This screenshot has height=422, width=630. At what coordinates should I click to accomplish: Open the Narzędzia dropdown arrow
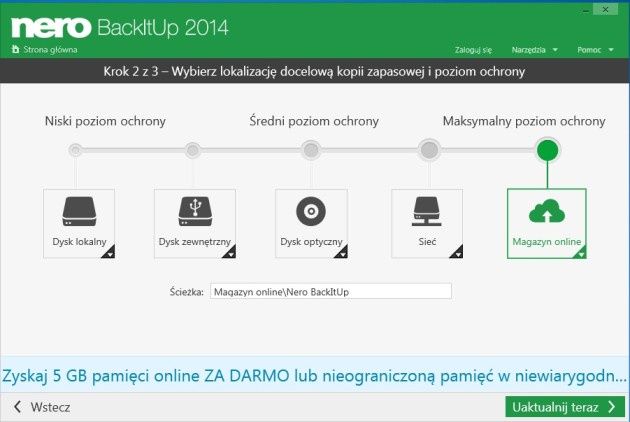pos(555,50)
